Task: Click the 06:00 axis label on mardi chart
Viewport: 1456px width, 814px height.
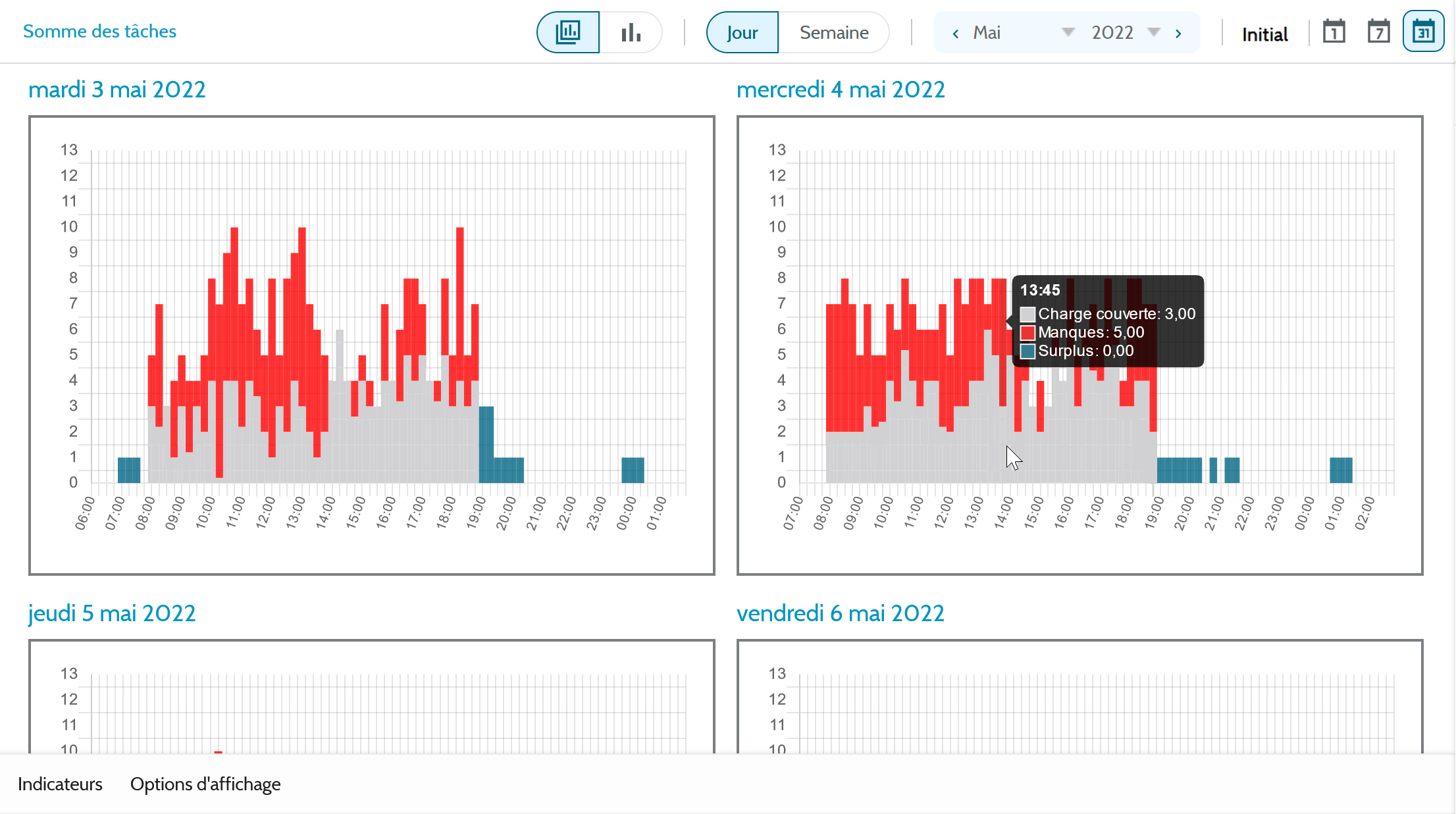Action: 85,514
